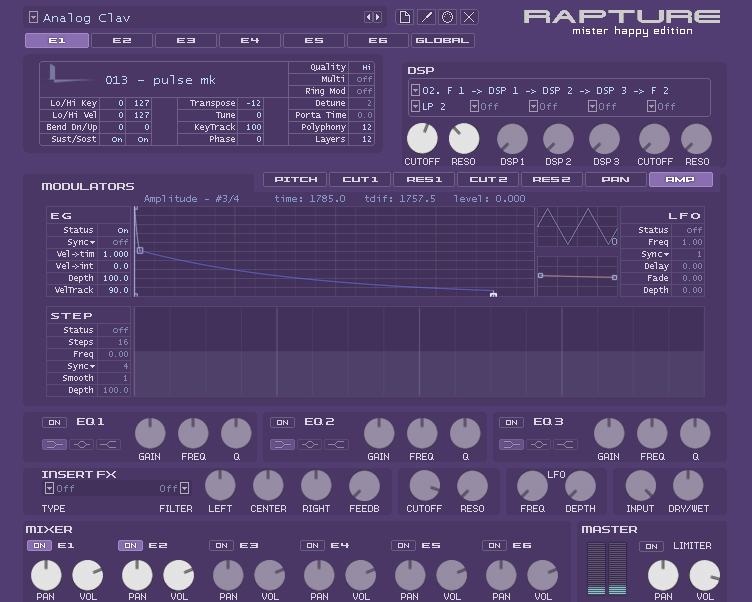
Task: Enable element E3 in the mixer
Action: [221, 546]
